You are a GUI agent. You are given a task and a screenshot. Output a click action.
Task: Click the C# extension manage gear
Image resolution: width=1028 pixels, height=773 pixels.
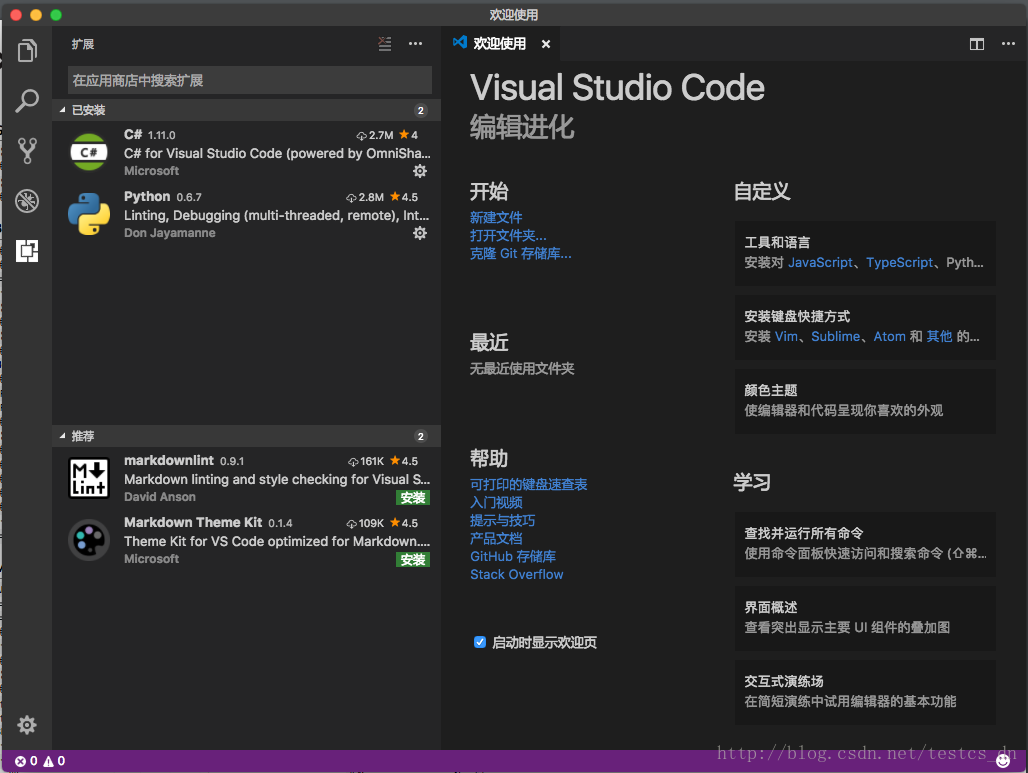420,171
